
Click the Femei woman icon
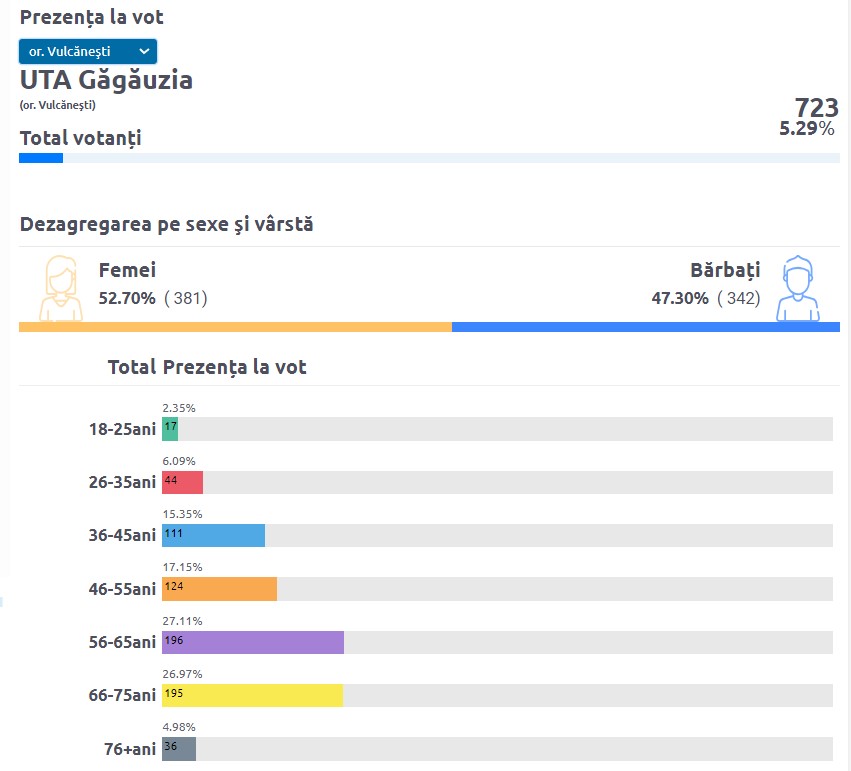coord(61,288)
